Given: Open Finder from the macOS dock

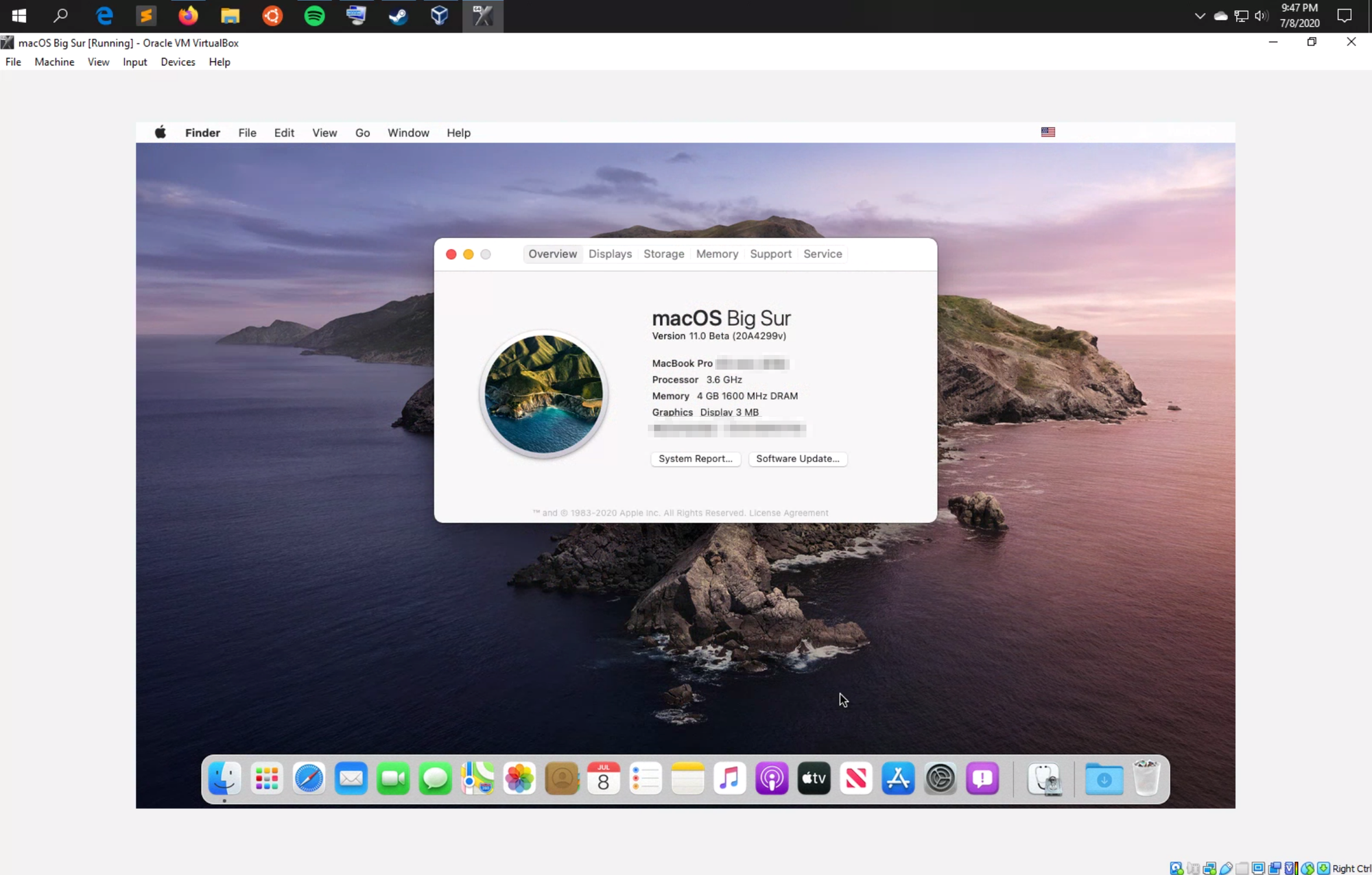Looking at the screenshot, I should click(224, 778).
